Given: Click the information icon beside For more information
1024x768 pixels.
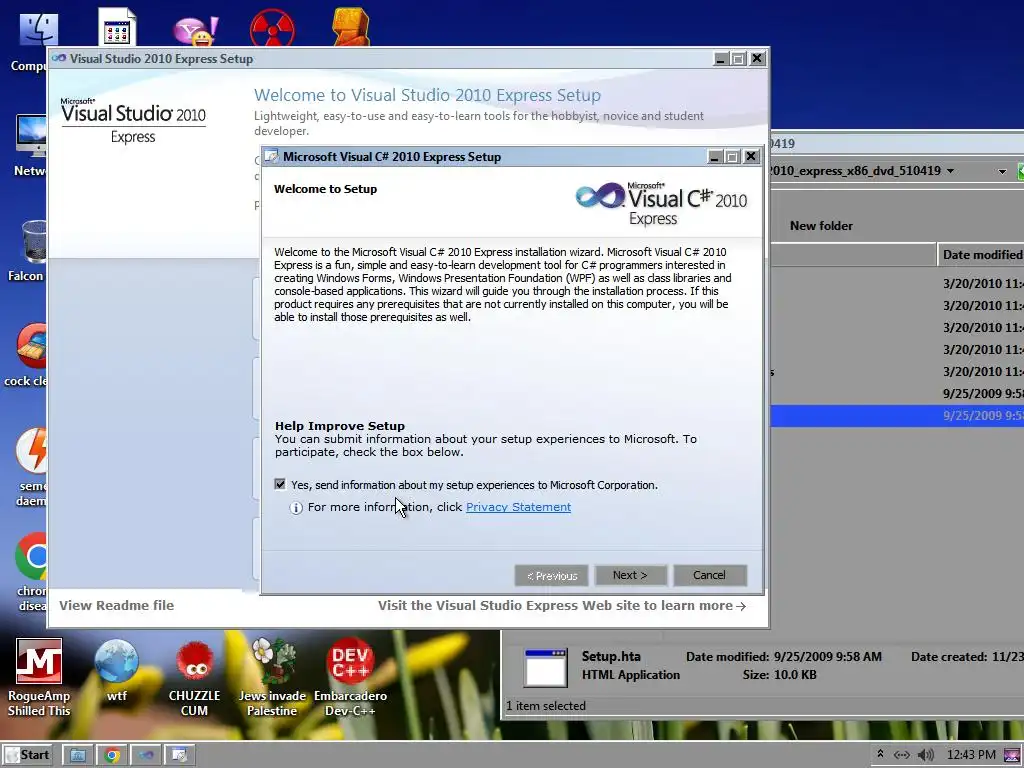Looking at the screenshot, I should coord(296,507).
